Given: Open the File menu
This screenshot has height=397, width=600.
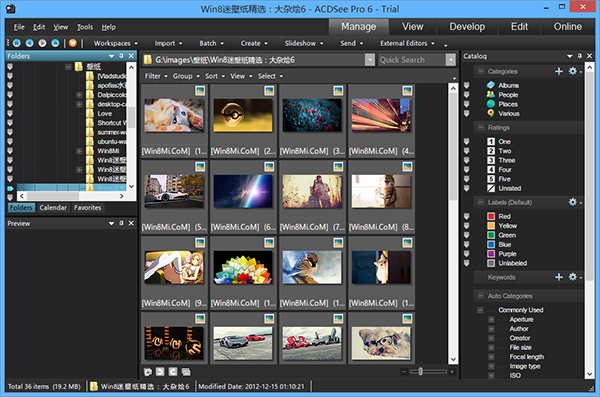Looking at the screenshot, I should [19, 27].
